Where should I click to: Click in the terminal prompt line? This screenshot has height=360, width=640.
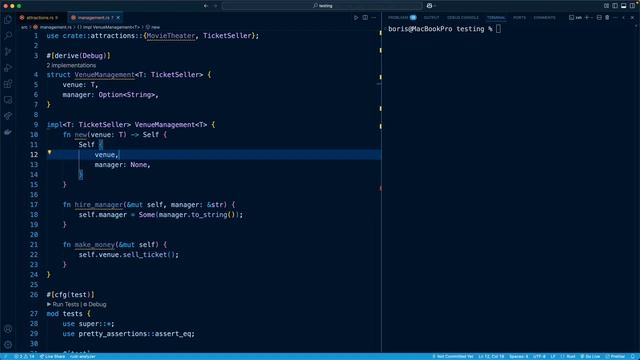(445, 29)
